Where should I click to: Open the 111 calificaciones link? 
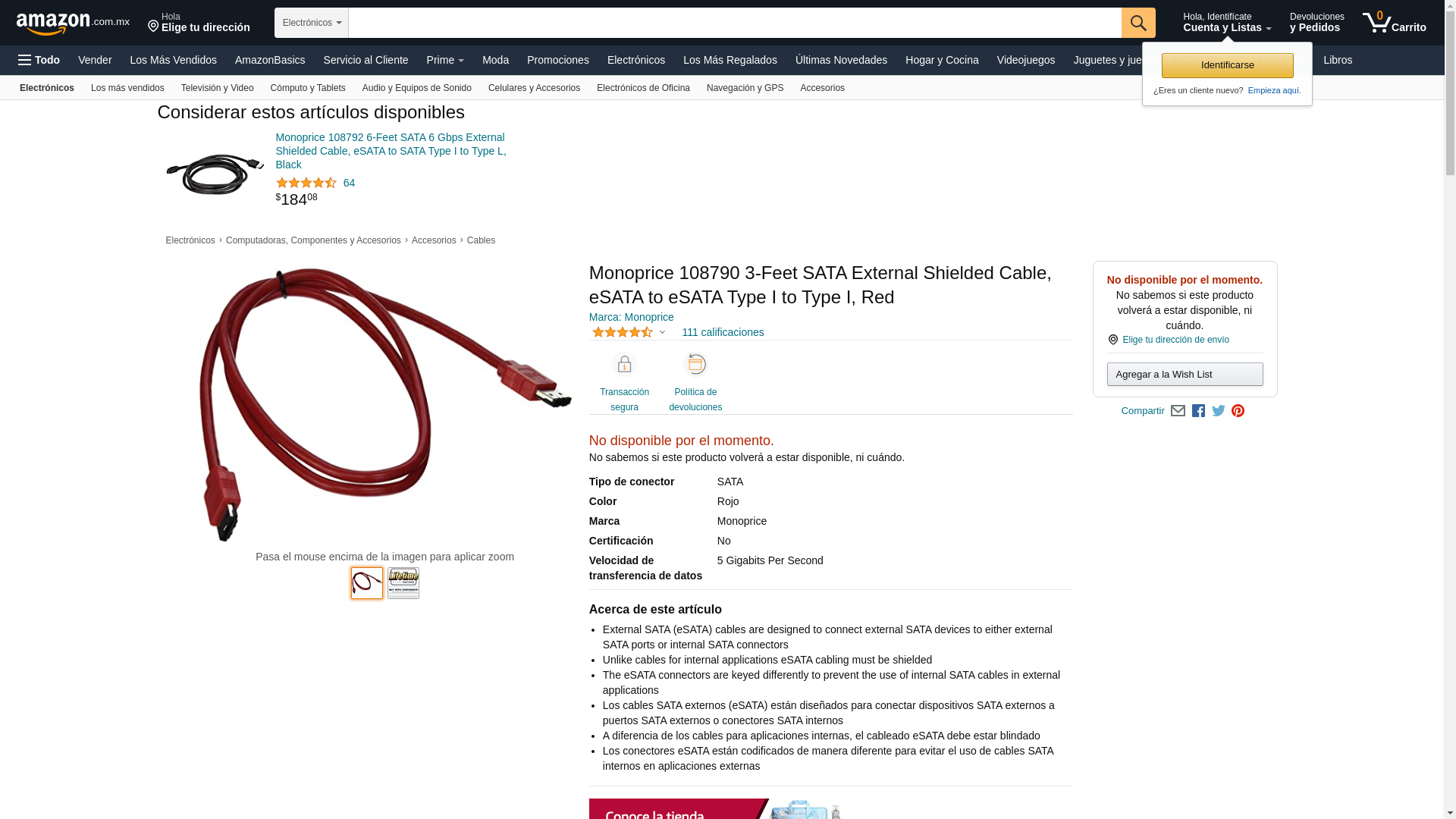pyautogui.click(x=723, y=332)
